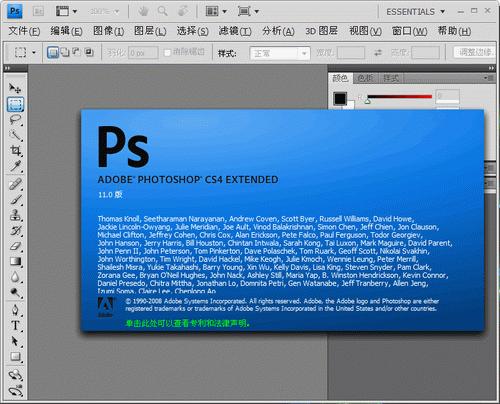The height and width of the screenshot is (404, 500).
Task: Open the 滤镜(T) menu
Action: pyautogui.click(x=235, y=31)
